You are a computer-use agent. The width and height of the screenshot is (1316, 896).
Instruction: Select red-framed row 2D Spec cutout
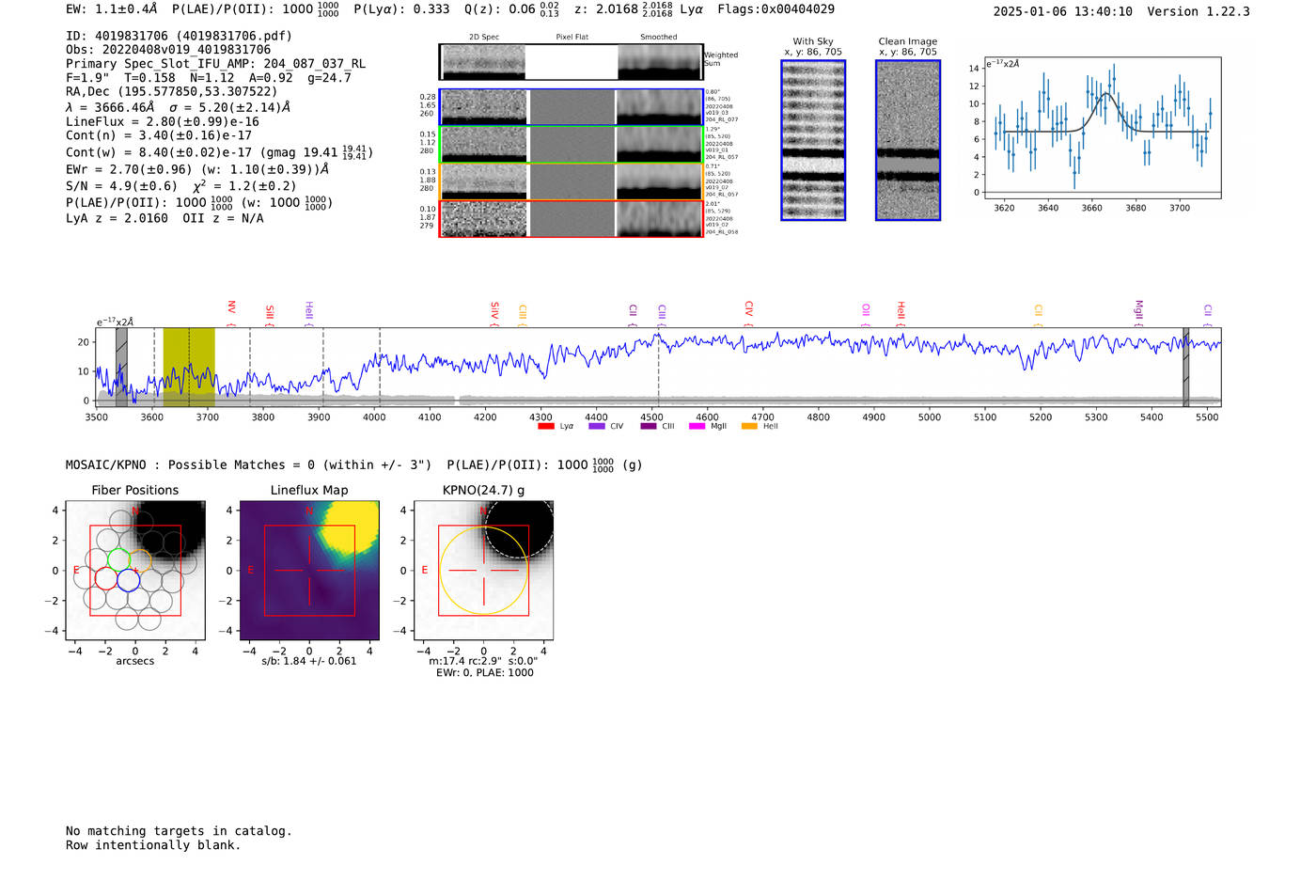coord(483,219)
